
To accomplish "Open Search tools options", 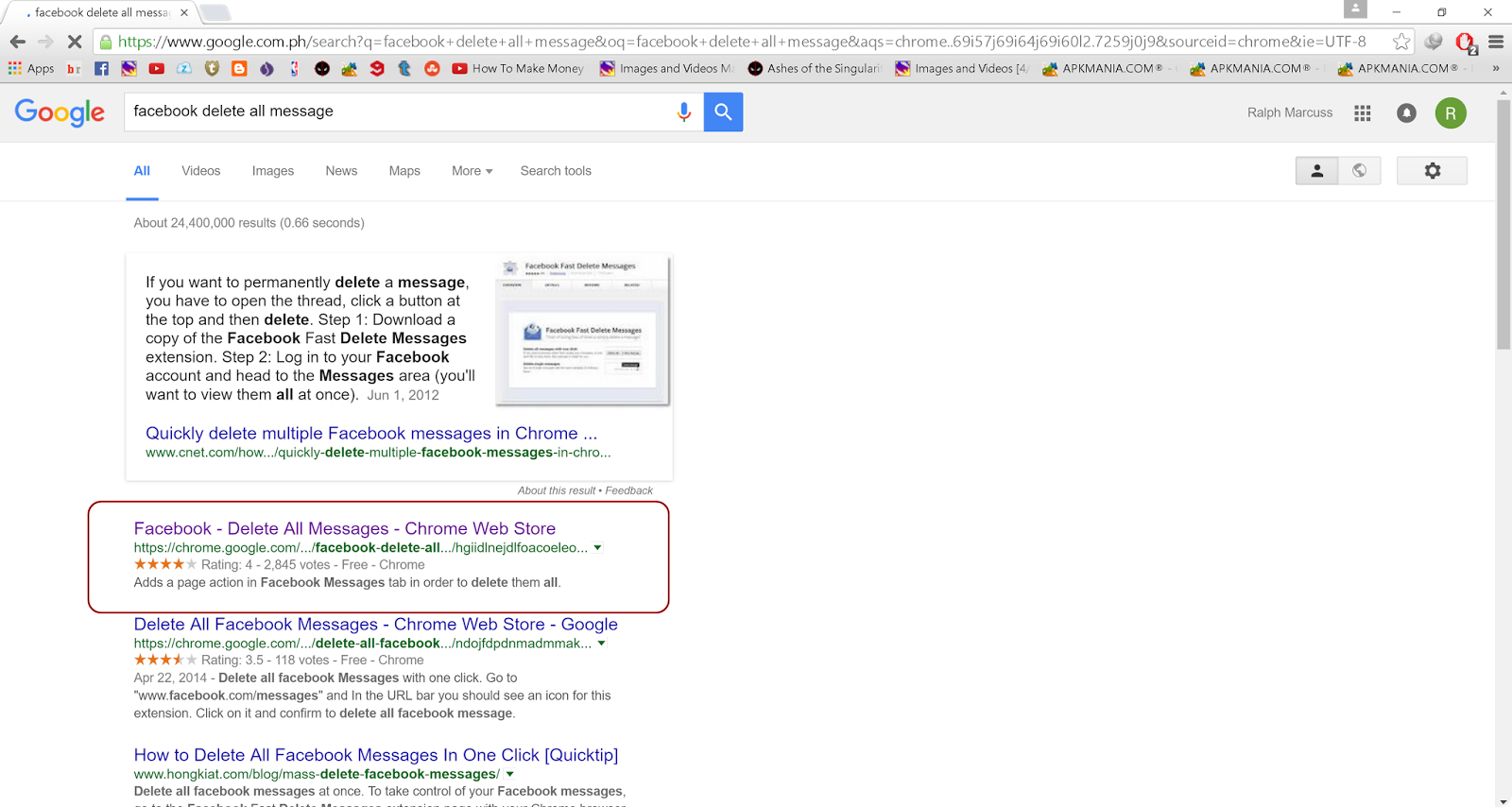I will 556,171.
